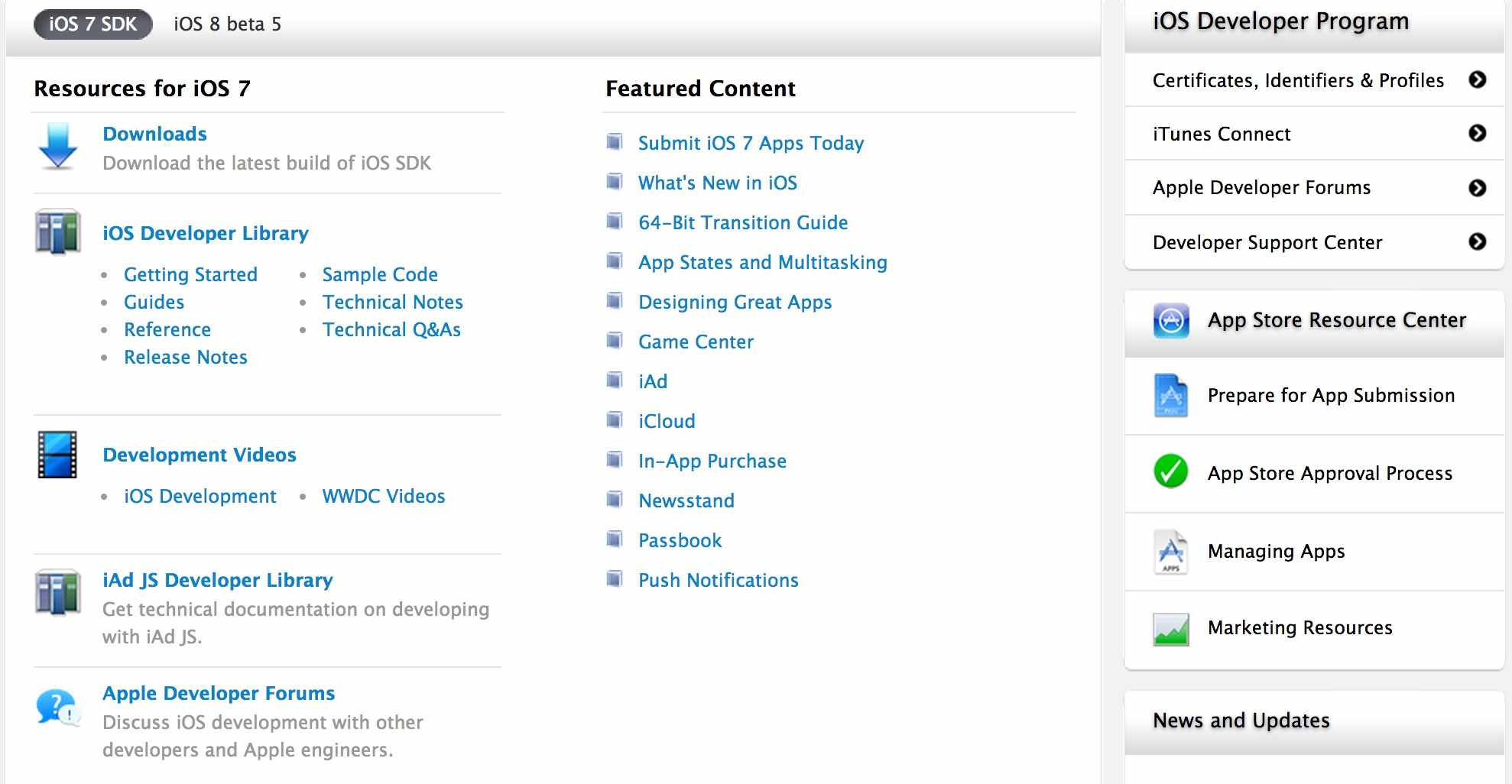The image size is (1512, 784).
Task: Open What's New in iOS link
Action: tap(718, 183)
